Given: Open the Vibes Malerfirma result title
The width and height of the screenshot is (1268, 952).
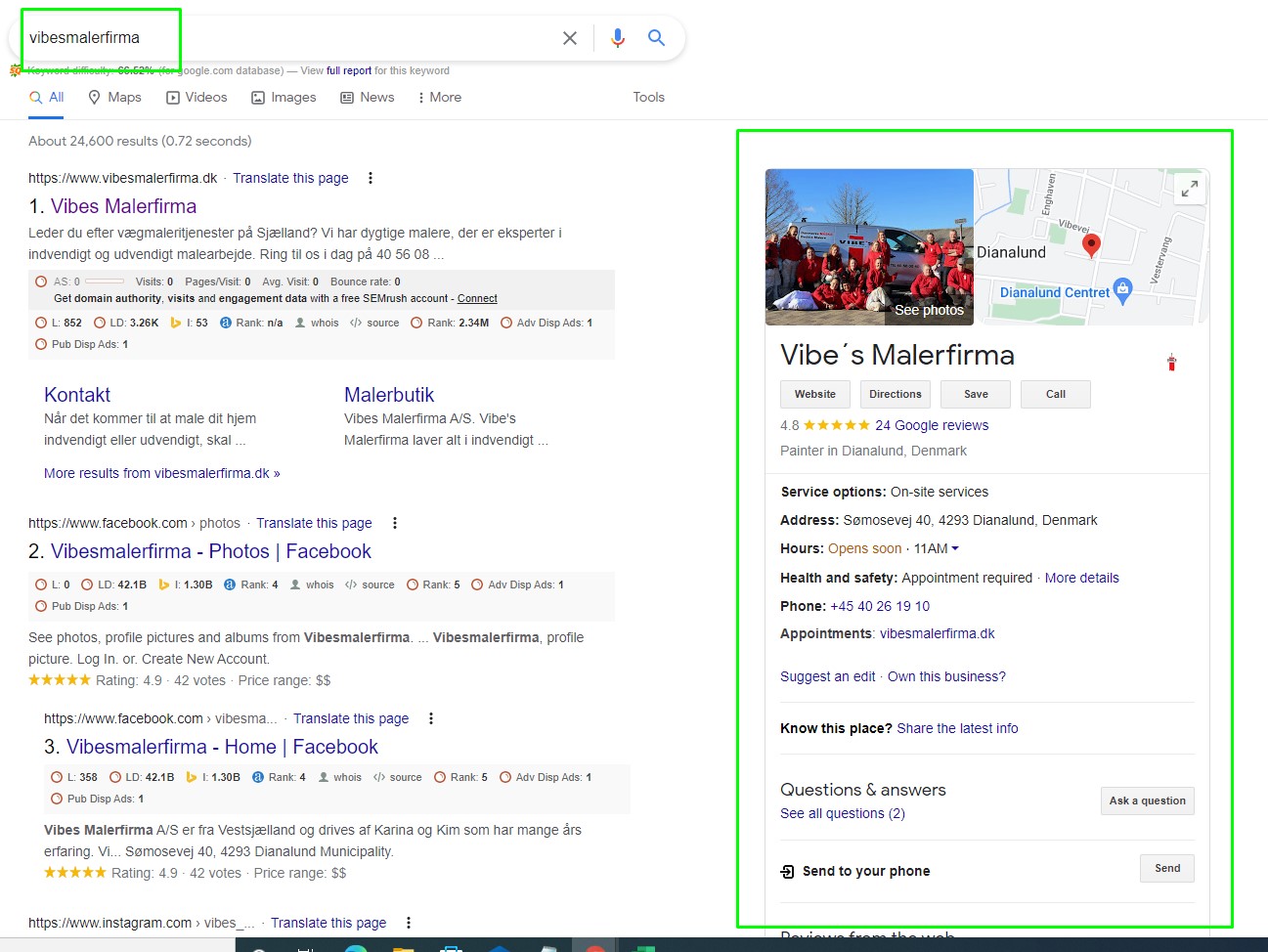Looking at the screenshot, I should point(123,206).
